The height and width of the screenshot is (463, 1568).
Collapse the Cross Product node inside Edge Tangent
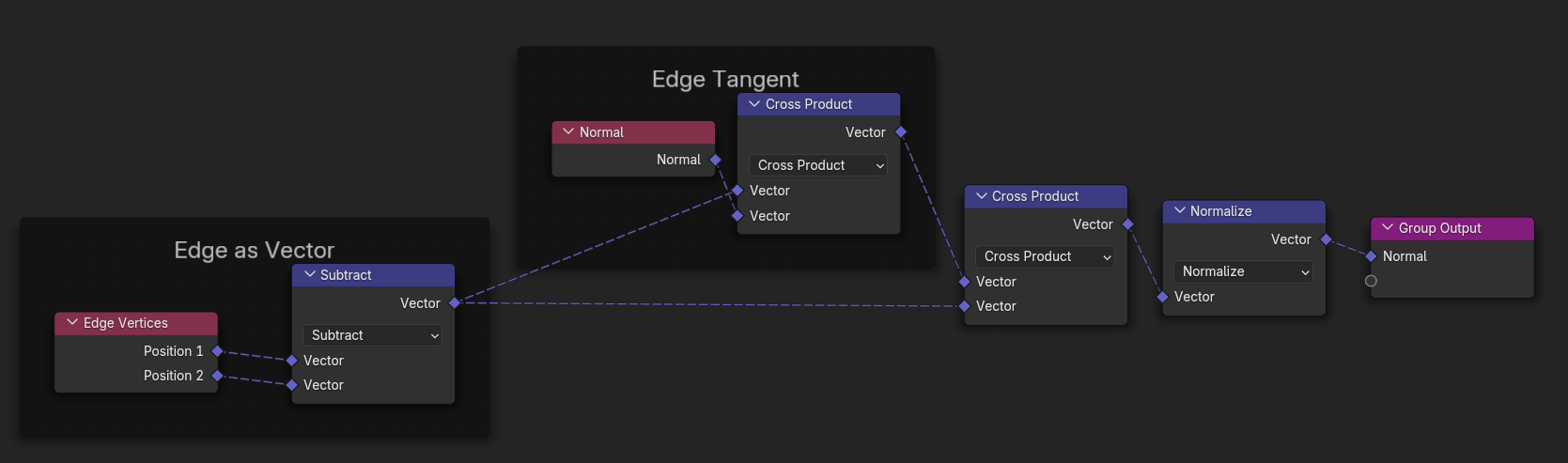(x=754, y=103)
